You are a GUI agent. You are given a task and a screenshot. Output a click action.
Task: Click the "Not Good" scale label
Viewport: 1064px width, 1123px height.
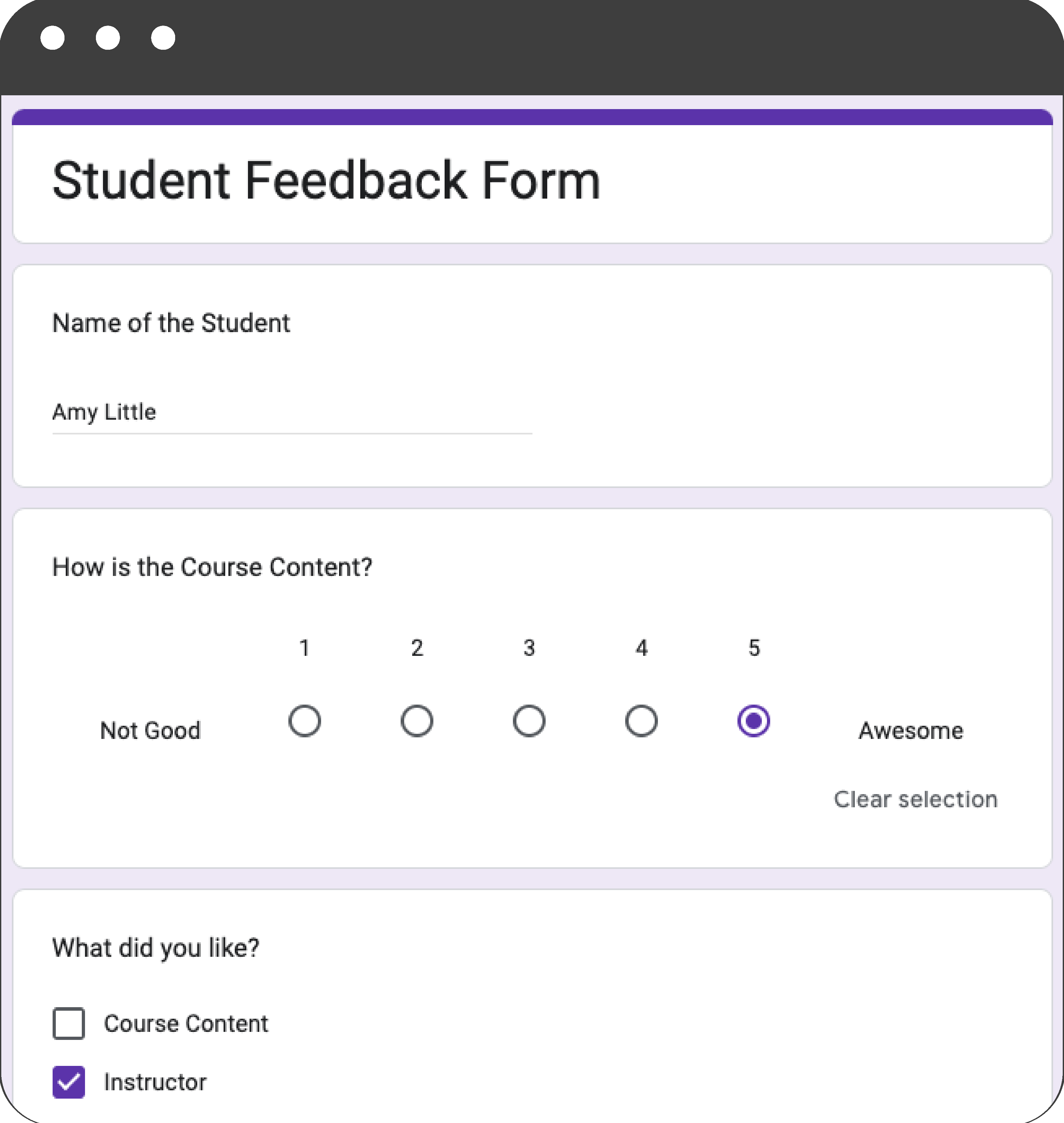click(x=150, y=731)
